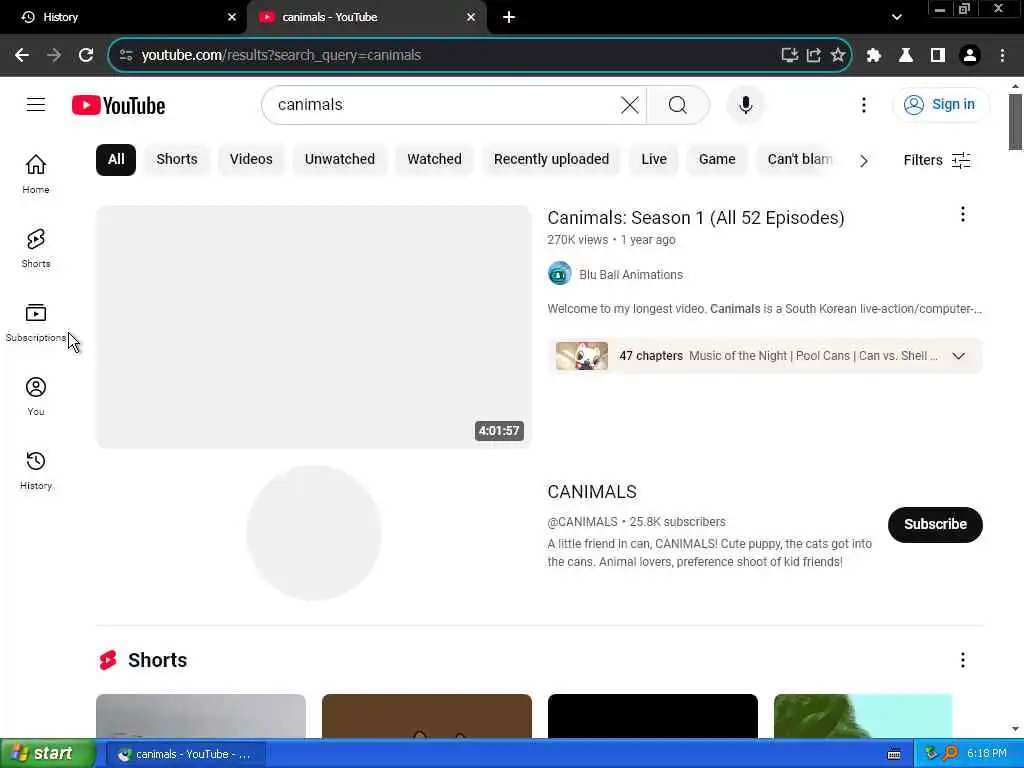
Task: Reload the current page
Action: click(x=86, y=55)
